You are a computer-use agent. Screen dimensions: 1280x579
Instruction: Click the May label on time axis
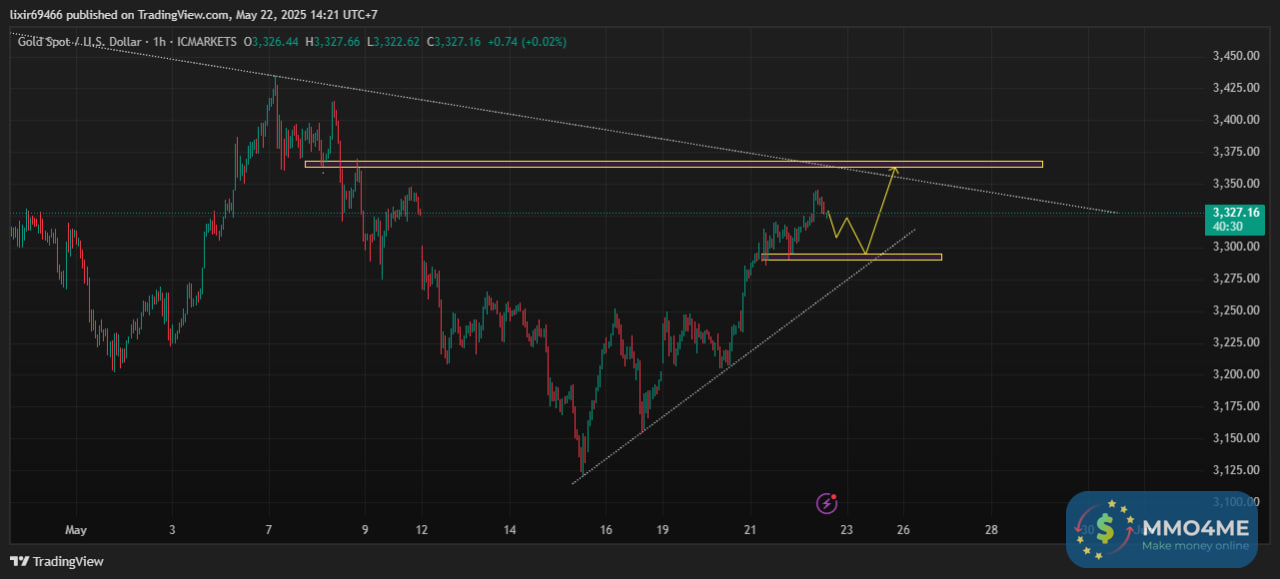point(76,529)
